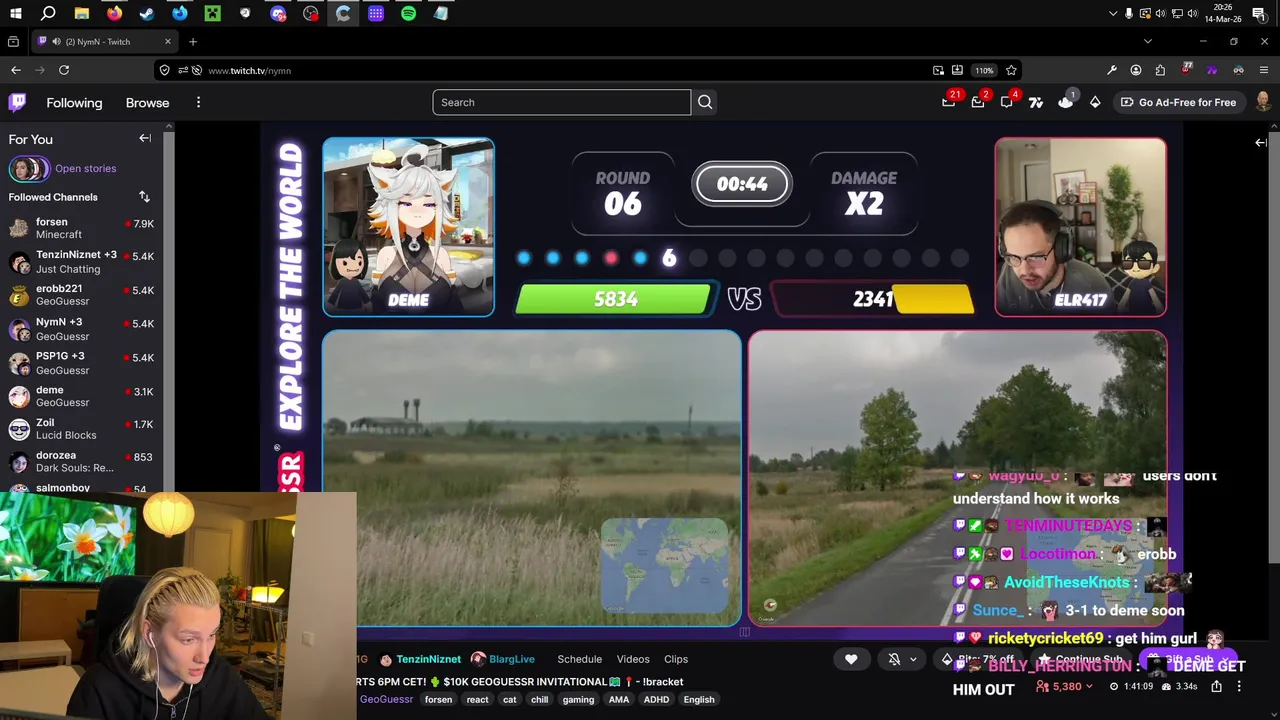Screen dimensions: 1280x720
Task: Toggle the follow heart button
Action: point(851,659)
